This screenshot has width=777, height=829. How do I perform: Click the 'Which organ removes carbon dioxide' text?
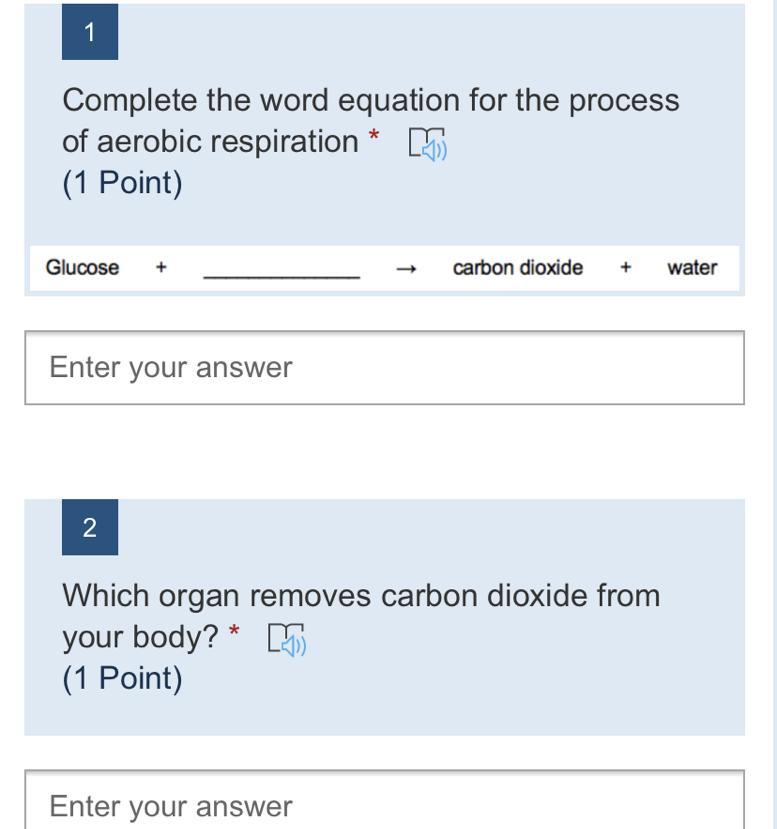pos(361,596)
